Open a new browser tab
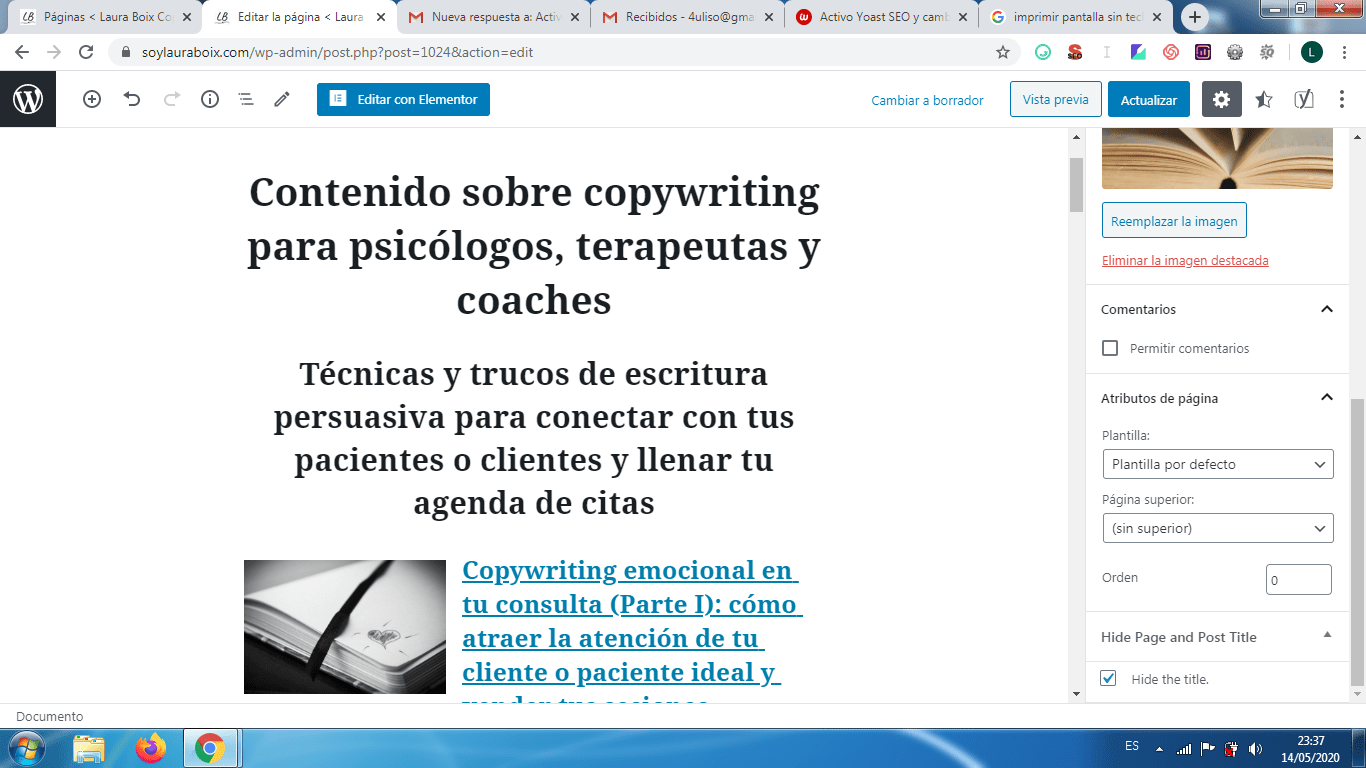The height and width of the screenshot is (768, 1366). [1195, 17]
